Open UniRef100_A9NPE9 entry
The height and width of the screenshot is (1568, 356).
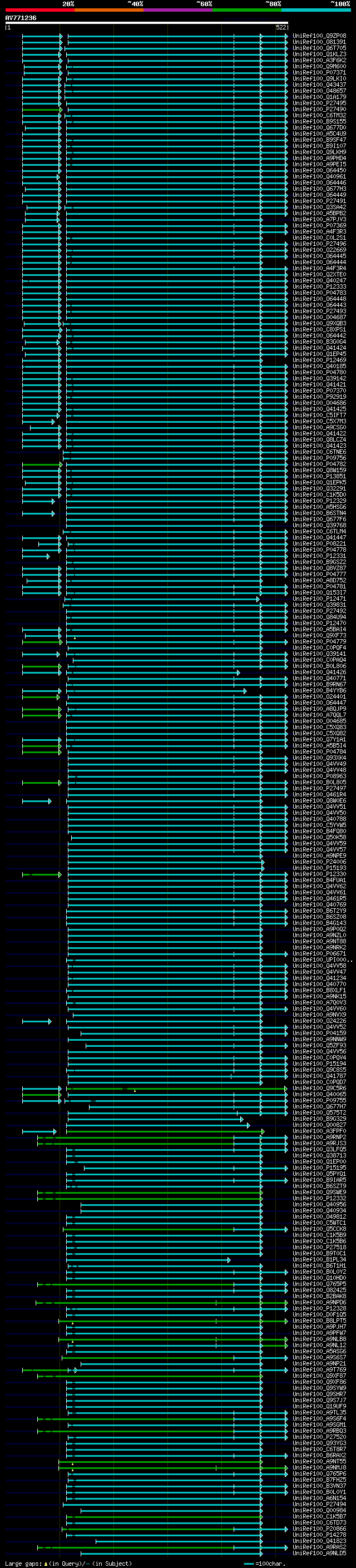tap(319, 856)
